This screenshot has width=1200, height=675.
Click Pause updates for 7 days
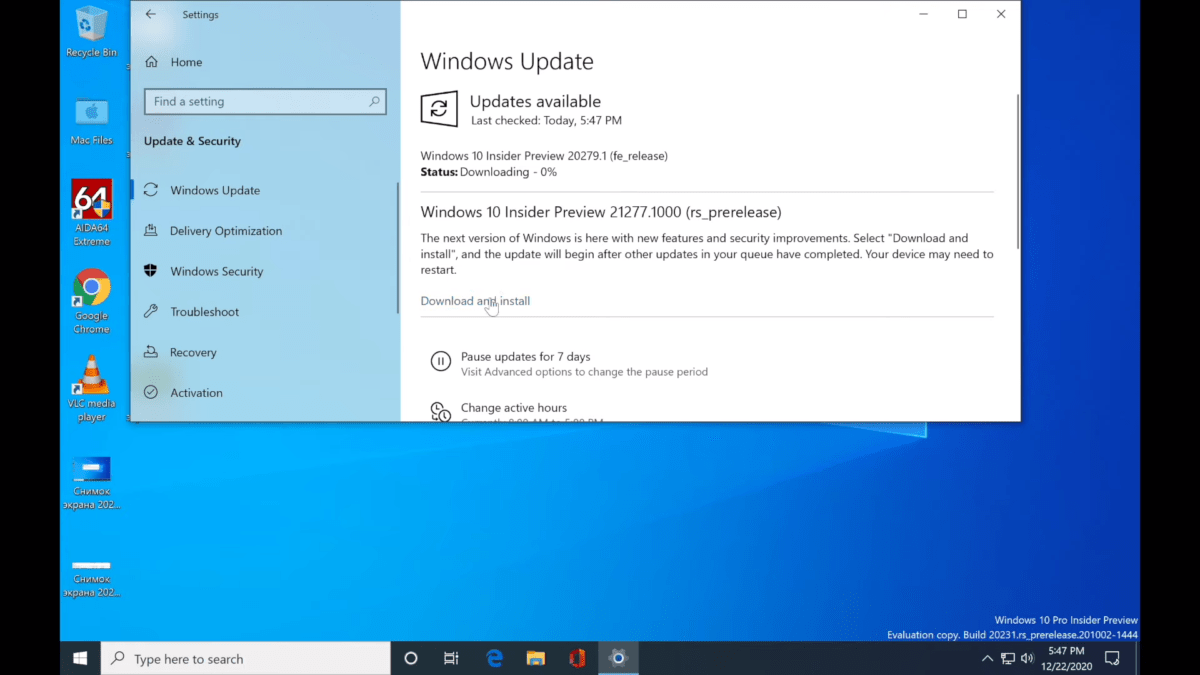(525, 356)
